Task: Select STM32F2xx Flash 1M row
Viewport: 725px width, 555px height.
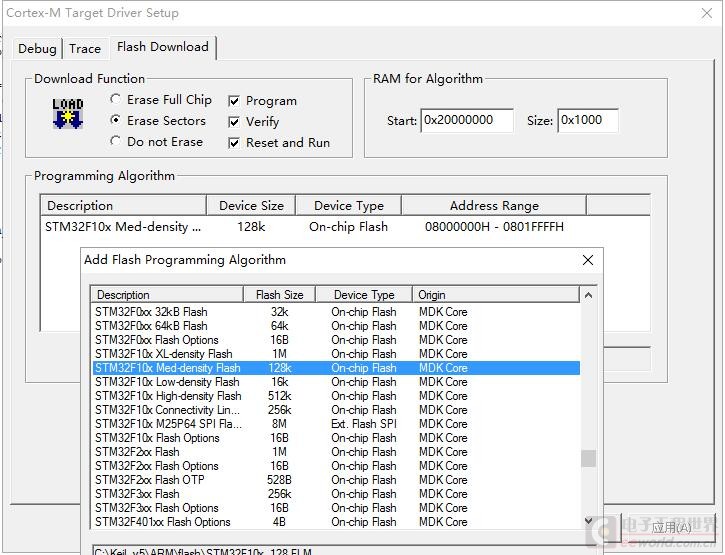Action: [x=336, y=452]
